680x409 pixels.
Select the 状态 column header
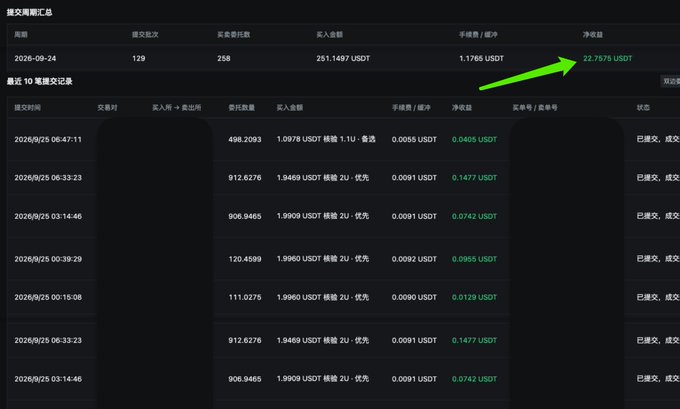click(643, 108)
